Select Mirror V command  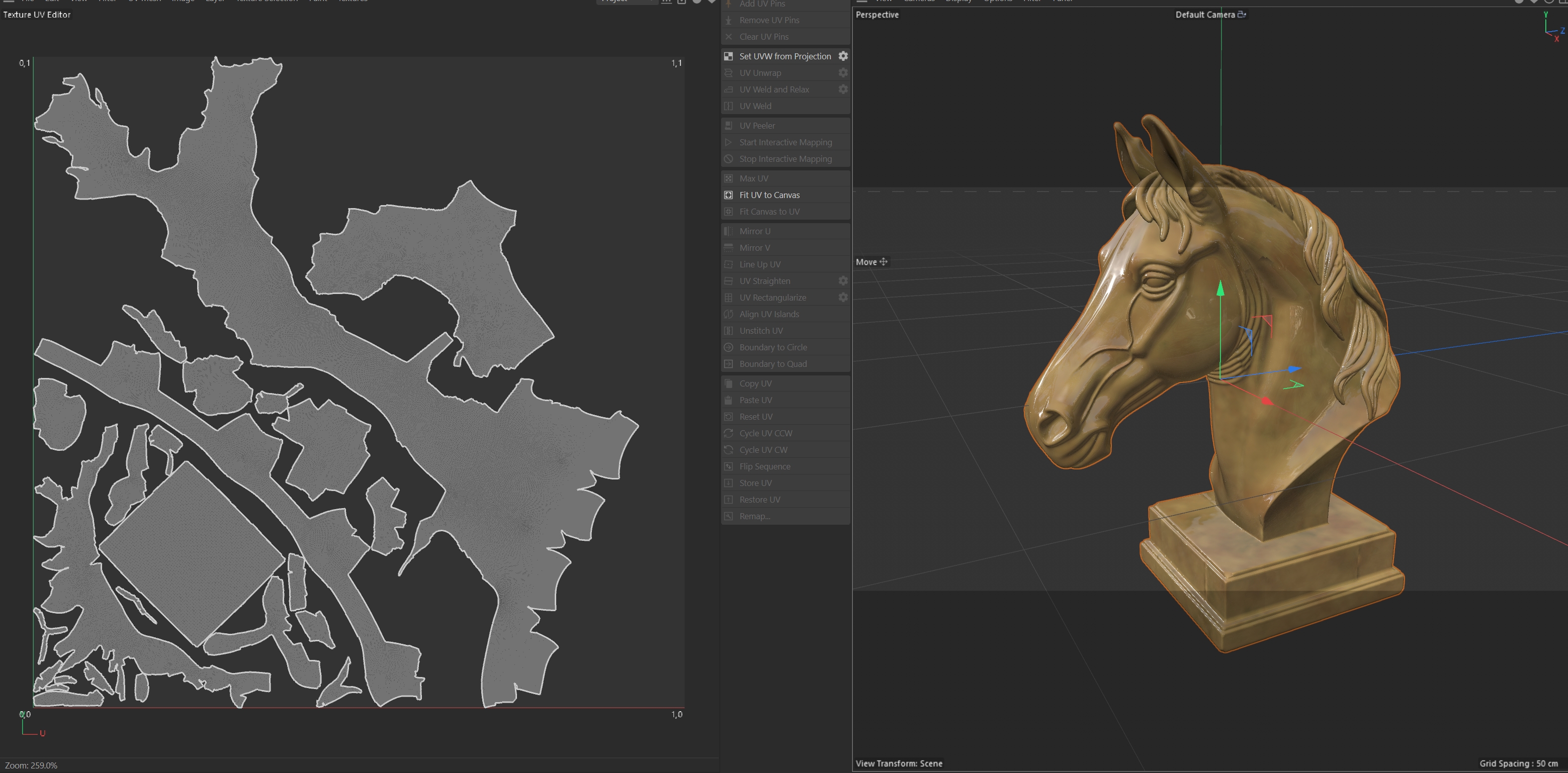pyautogui.click(x=754, y=248)
